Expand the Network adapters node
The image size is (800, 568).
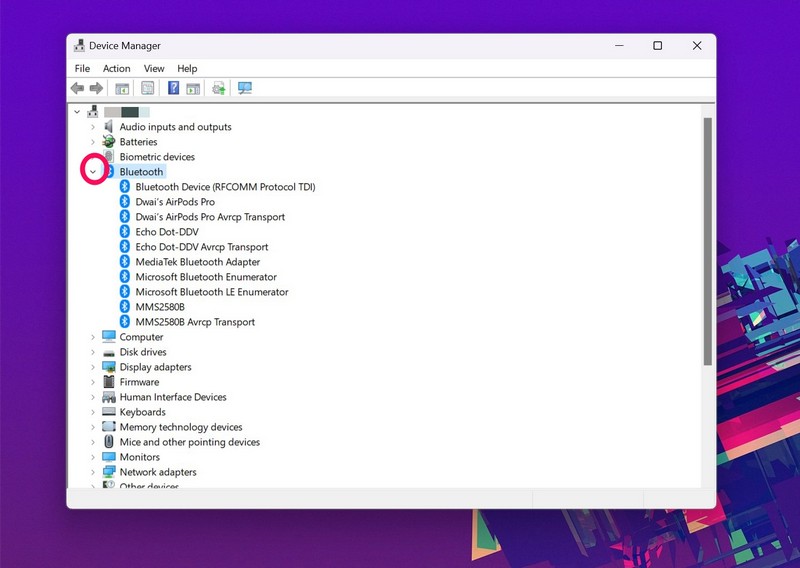point(93,472)
